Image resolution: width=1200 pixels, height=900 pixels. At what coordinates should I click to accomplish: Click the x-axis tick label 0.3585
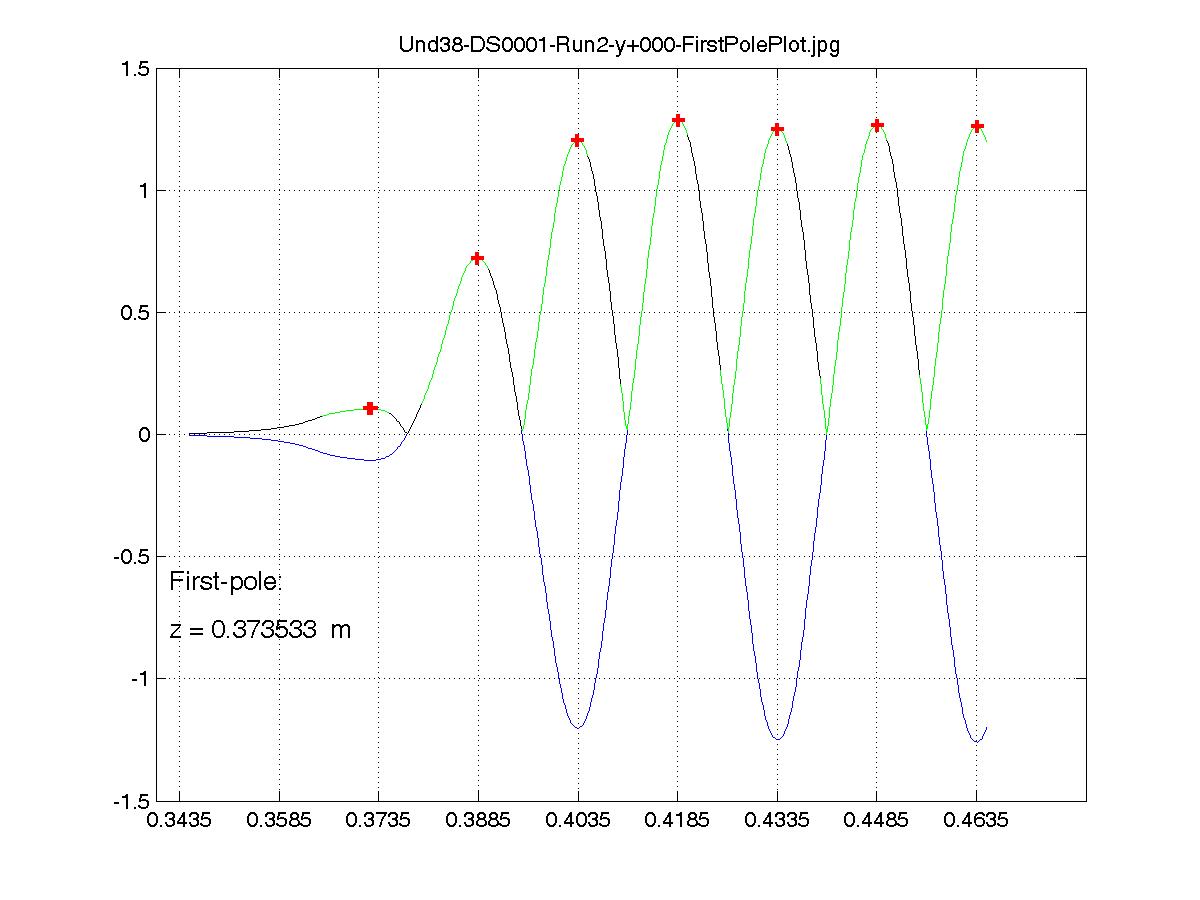(x=279, y=822)
